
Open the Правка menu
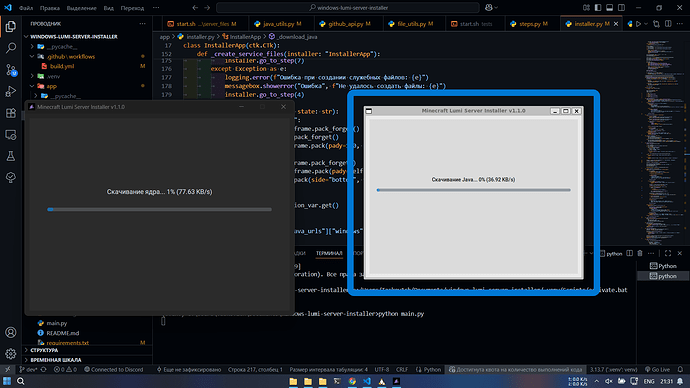(50, 8)
